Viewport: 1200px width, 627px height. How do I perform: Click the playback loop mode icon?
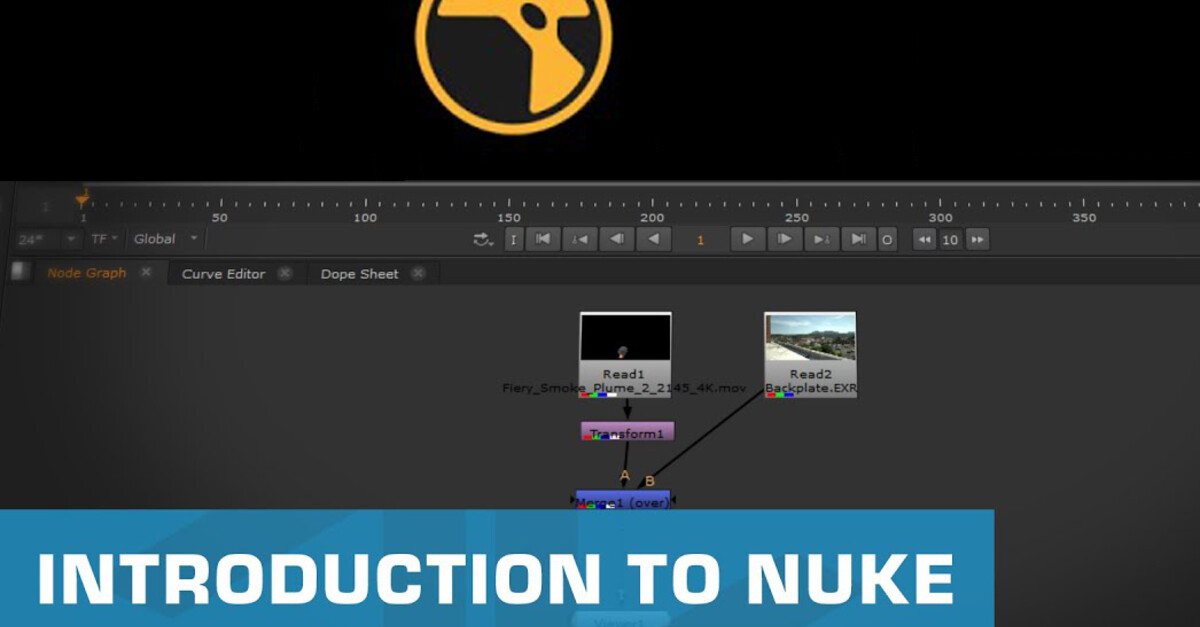click(481, 239)
